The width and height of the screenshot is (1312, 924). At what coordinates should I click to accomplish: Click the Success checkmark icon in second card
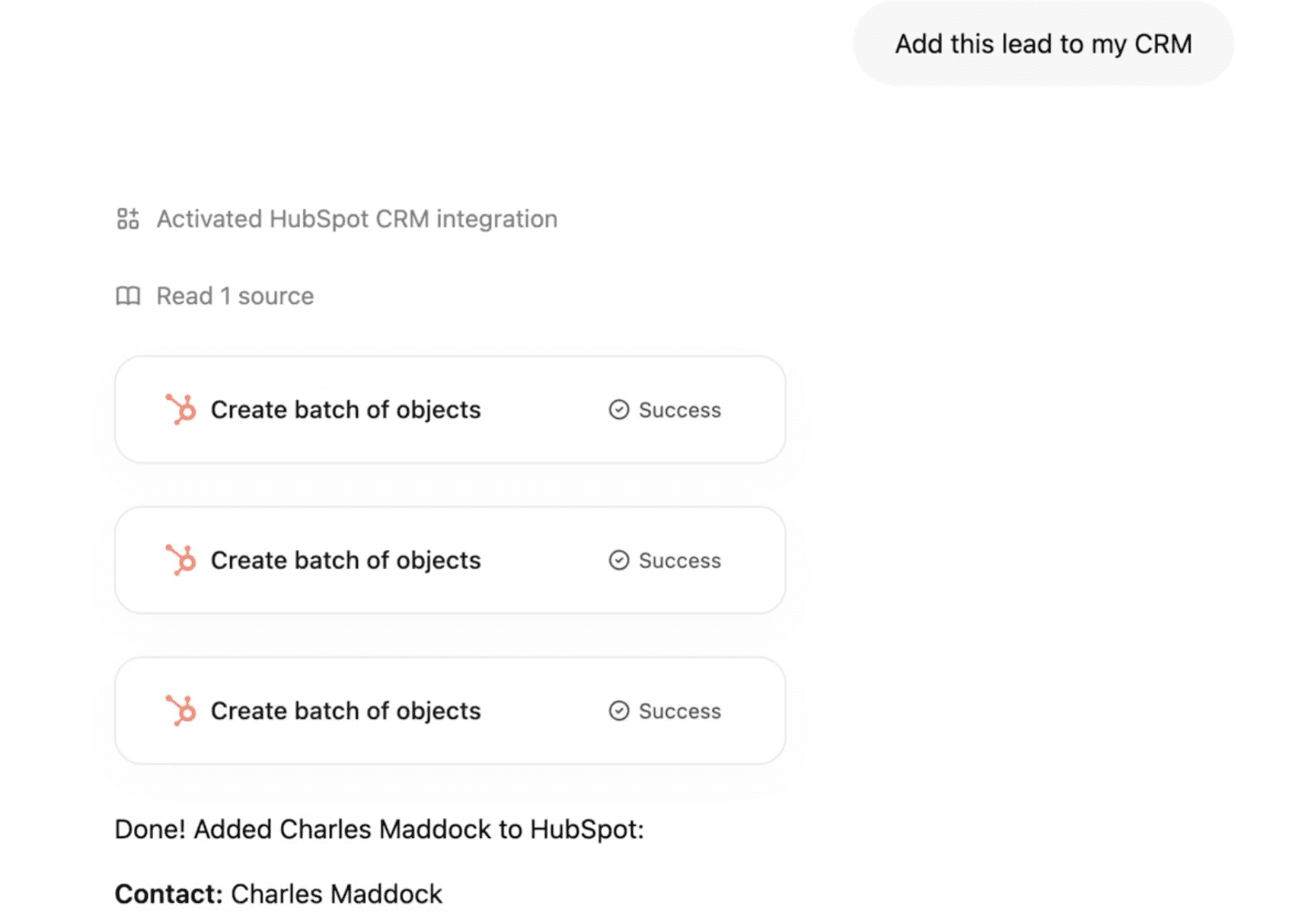click(x=618, y=560)
